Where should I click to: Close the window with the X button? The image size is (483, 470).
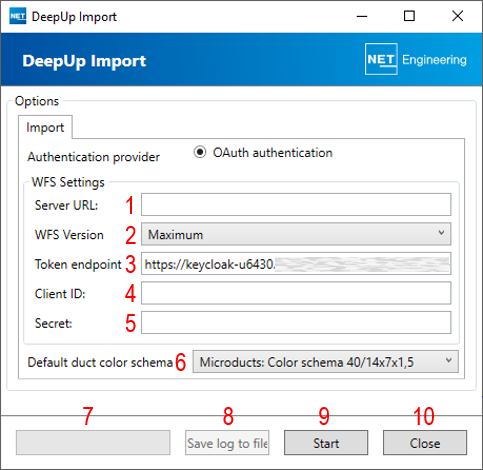click(x=458, y=16)
